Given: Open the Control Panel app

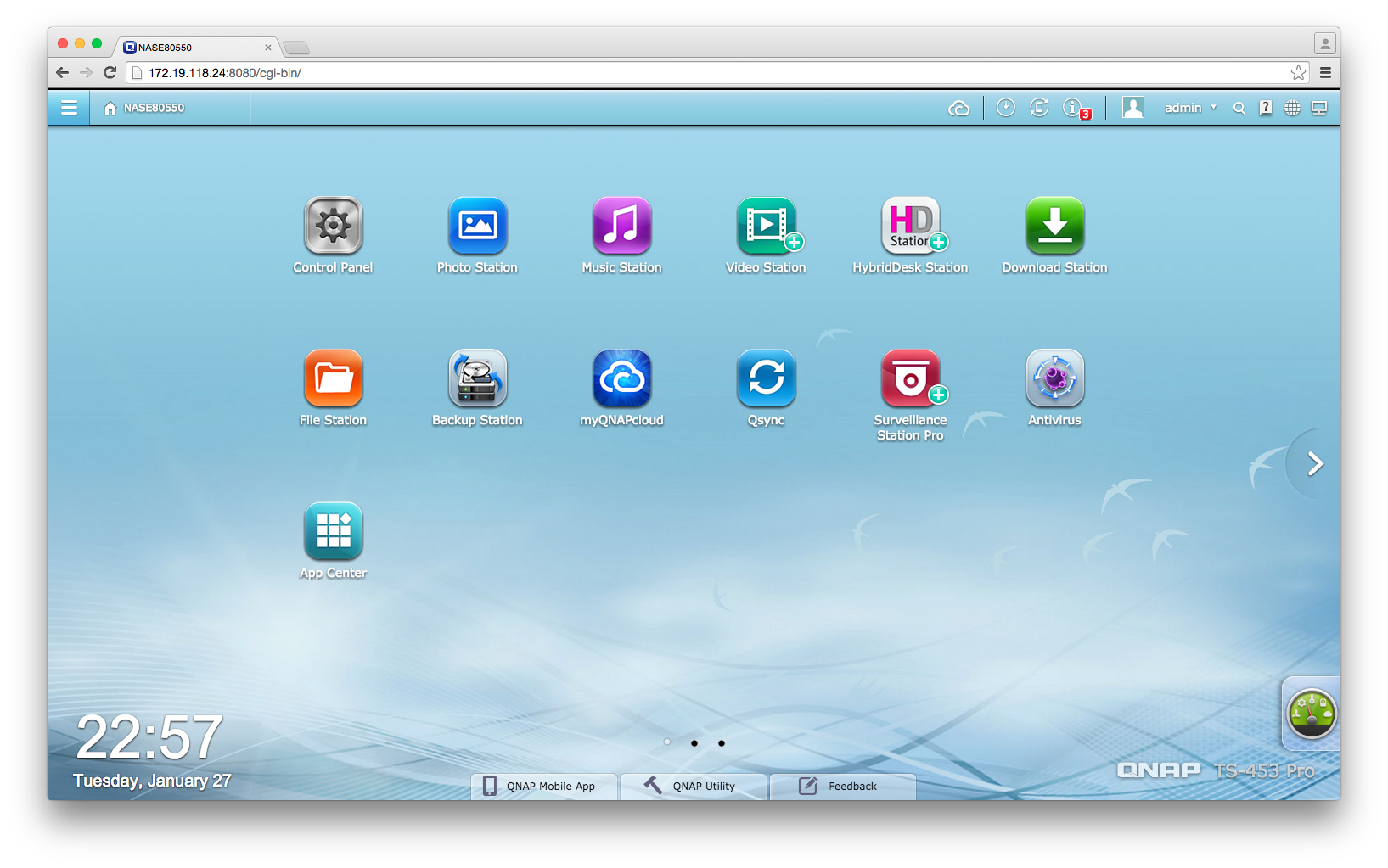Looking at the screenshot, I should (333, 226).
